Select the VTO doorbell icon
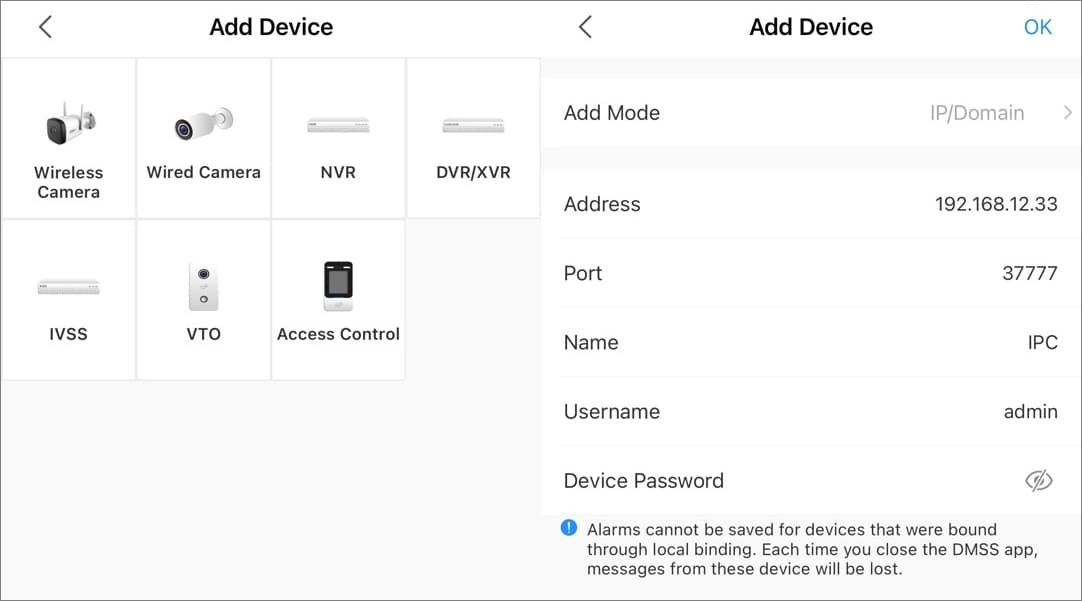The image size is (1082, 601). [x=204, y=287]
